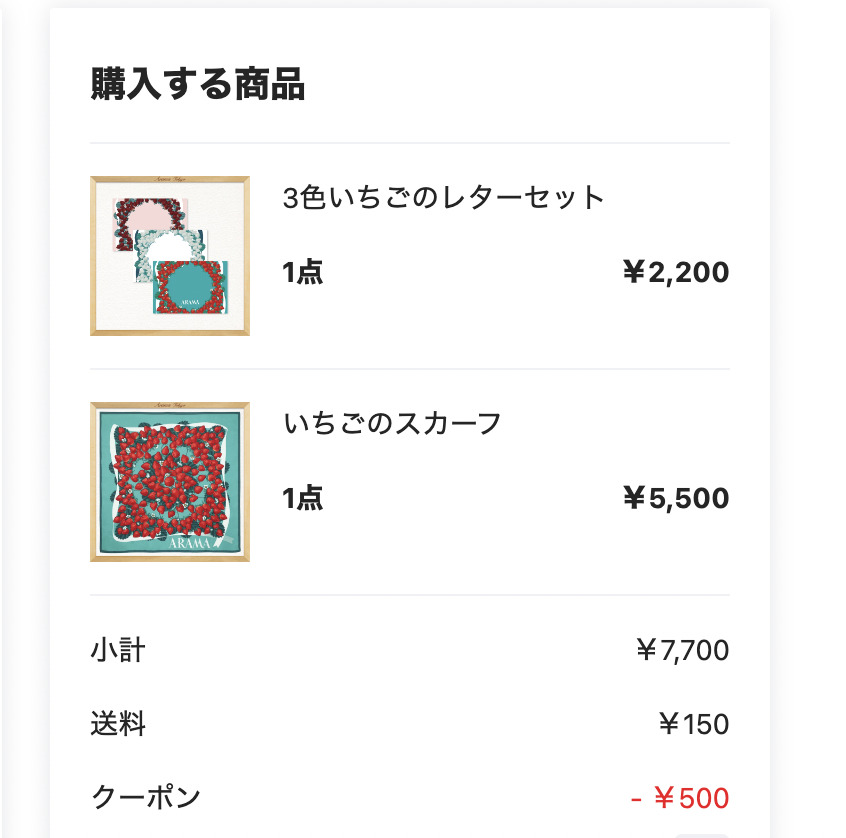Click the 送料 label
Image resolution: width=846 pixels, height=838 pixels.
[118, 724]
